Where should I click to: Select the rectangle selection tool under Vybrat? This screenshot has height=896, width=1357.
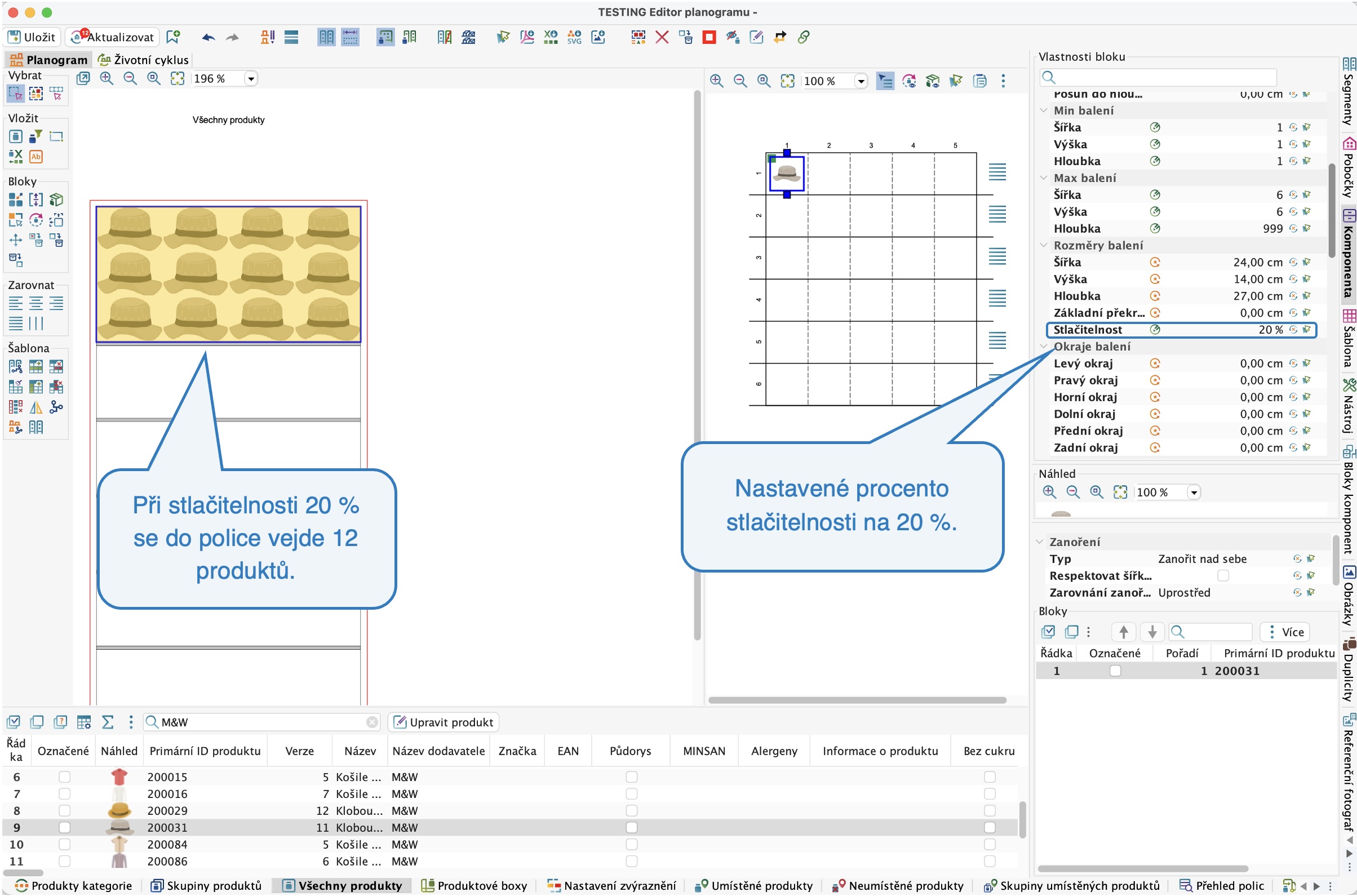(15, 93)
